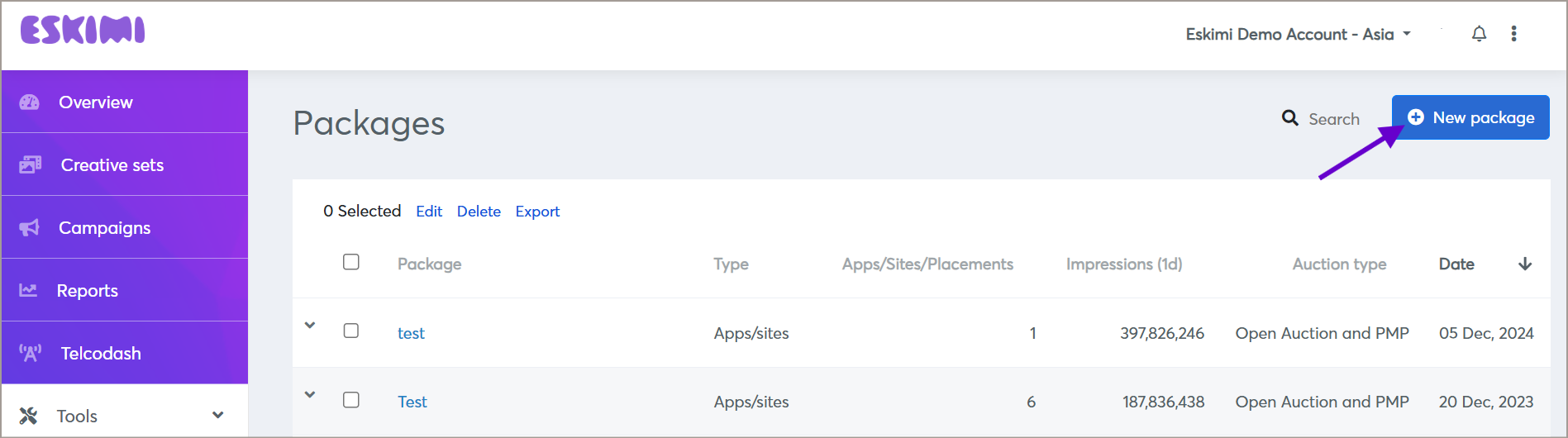Click the search magnifier icon
This screenshot has width=1568, height=438.
[1289, 118]
